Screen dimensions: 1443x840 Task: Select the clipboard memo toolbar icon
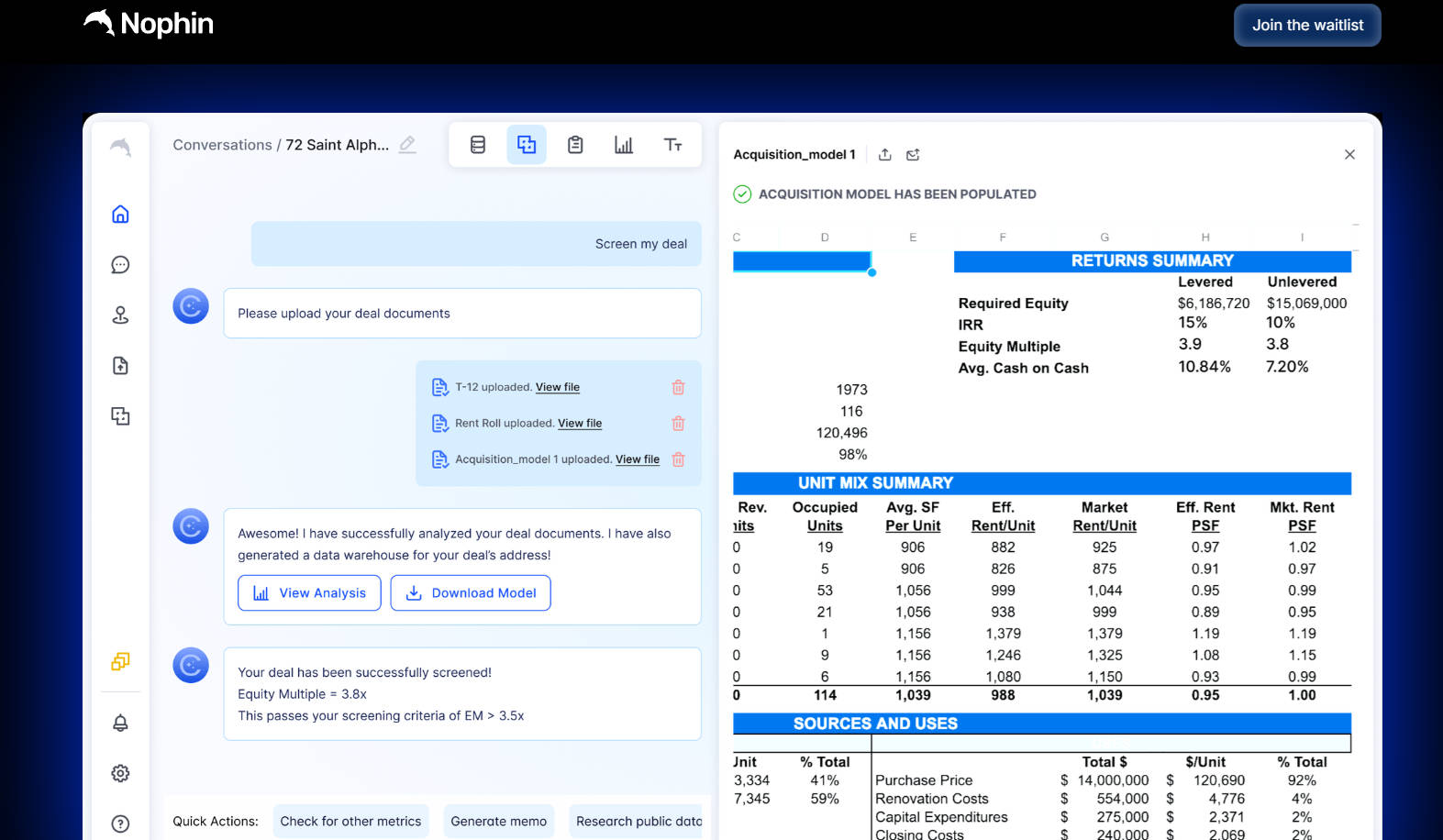pyautogui.click(x=575, y=145)
